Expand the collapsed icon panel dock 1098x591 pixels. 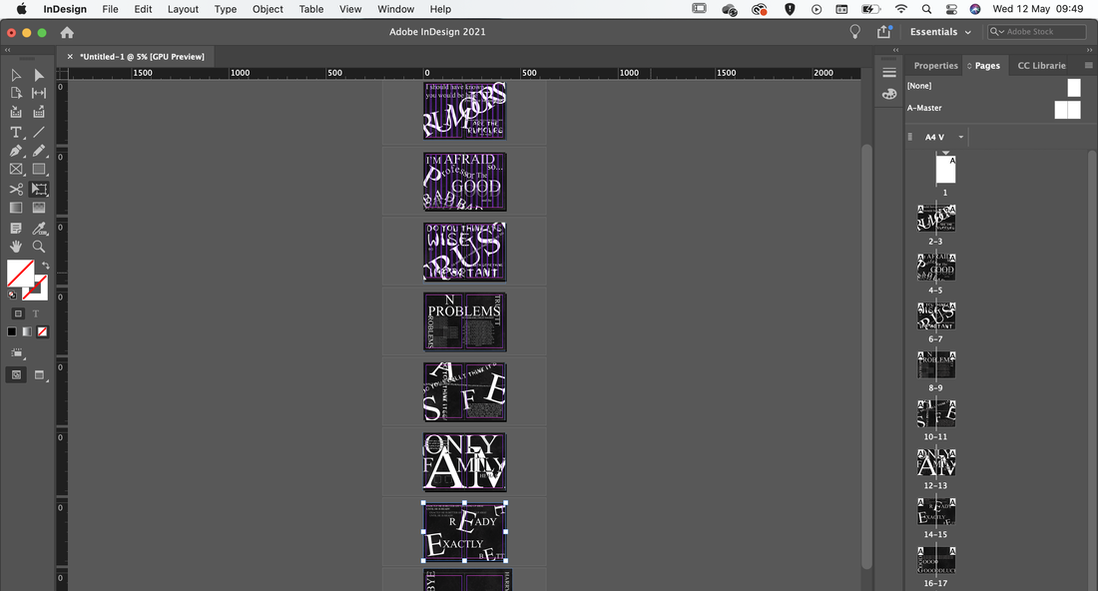click(x=896, y=50)
